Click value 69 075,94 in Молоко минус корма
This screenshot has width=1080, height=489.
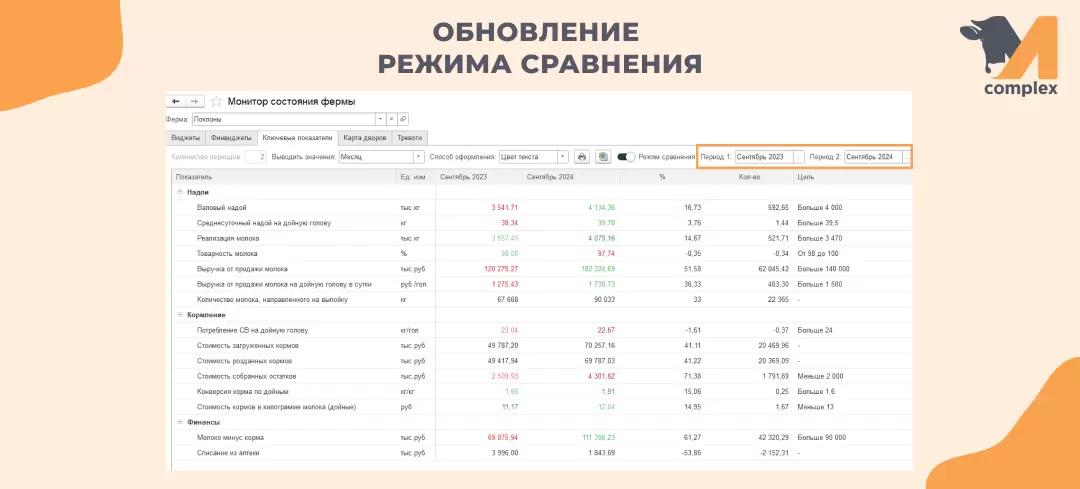(x=503, y=437)
